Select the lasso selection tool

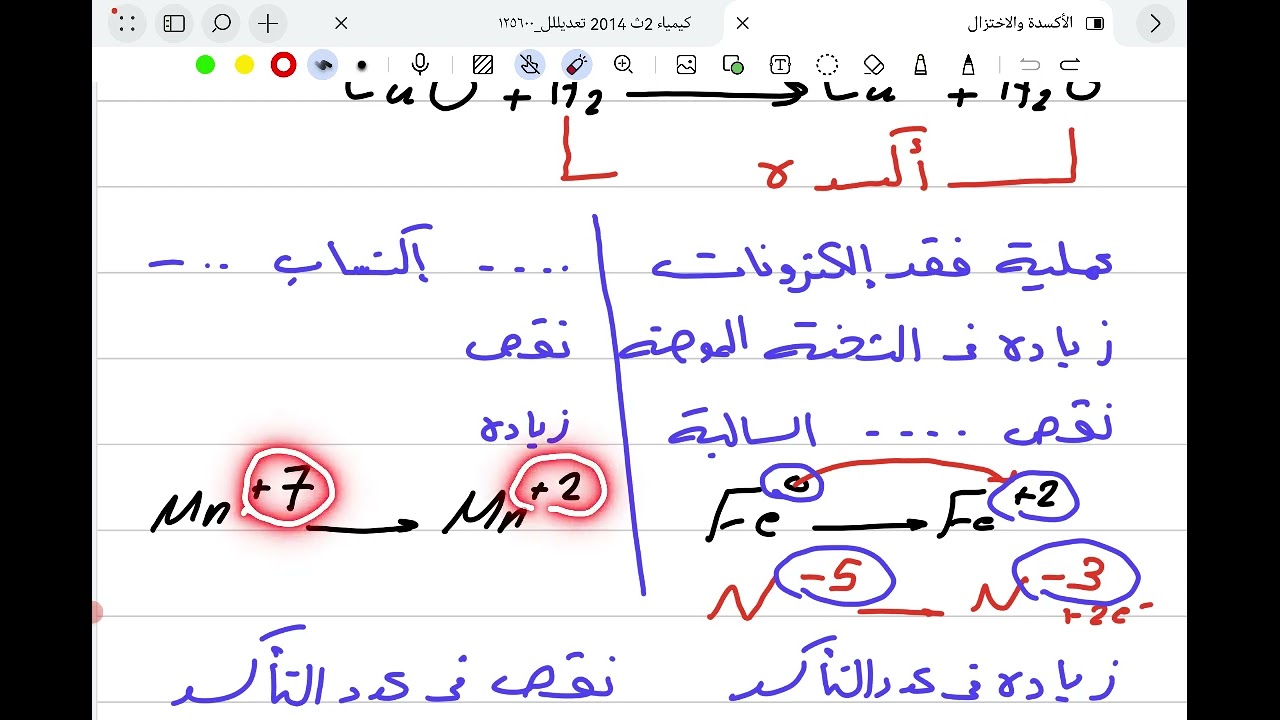coord(827,65)
